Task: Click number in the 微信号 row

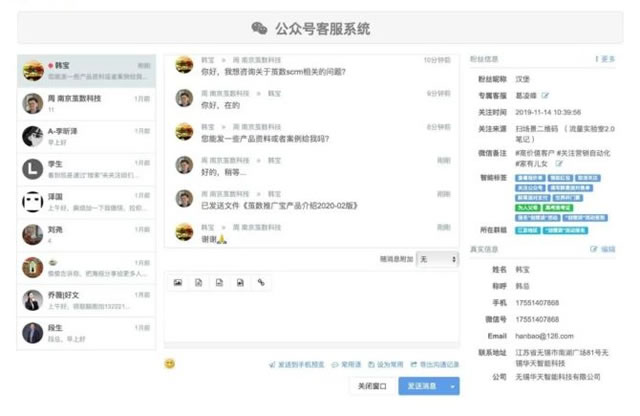Action: tap(537, 319)
